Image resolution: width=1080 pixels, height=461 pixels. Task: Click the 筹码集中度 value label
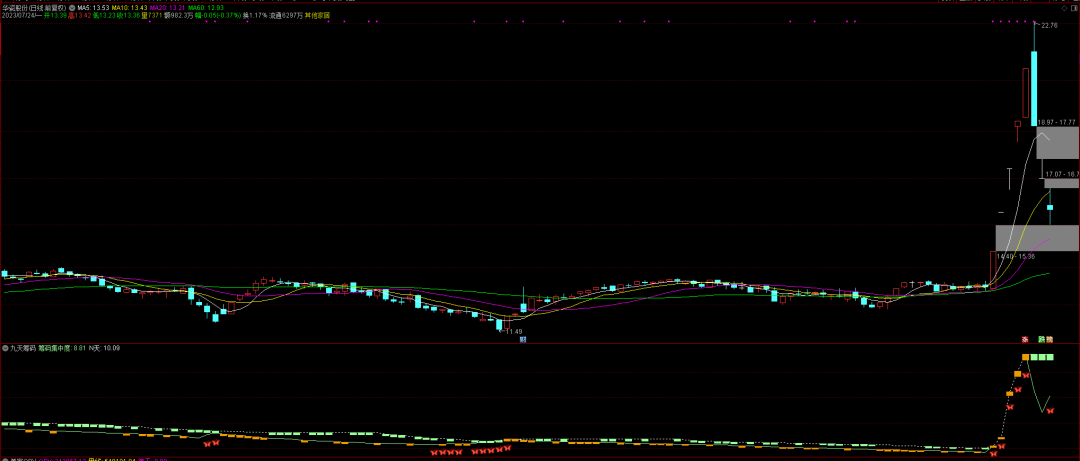[62, 348]
